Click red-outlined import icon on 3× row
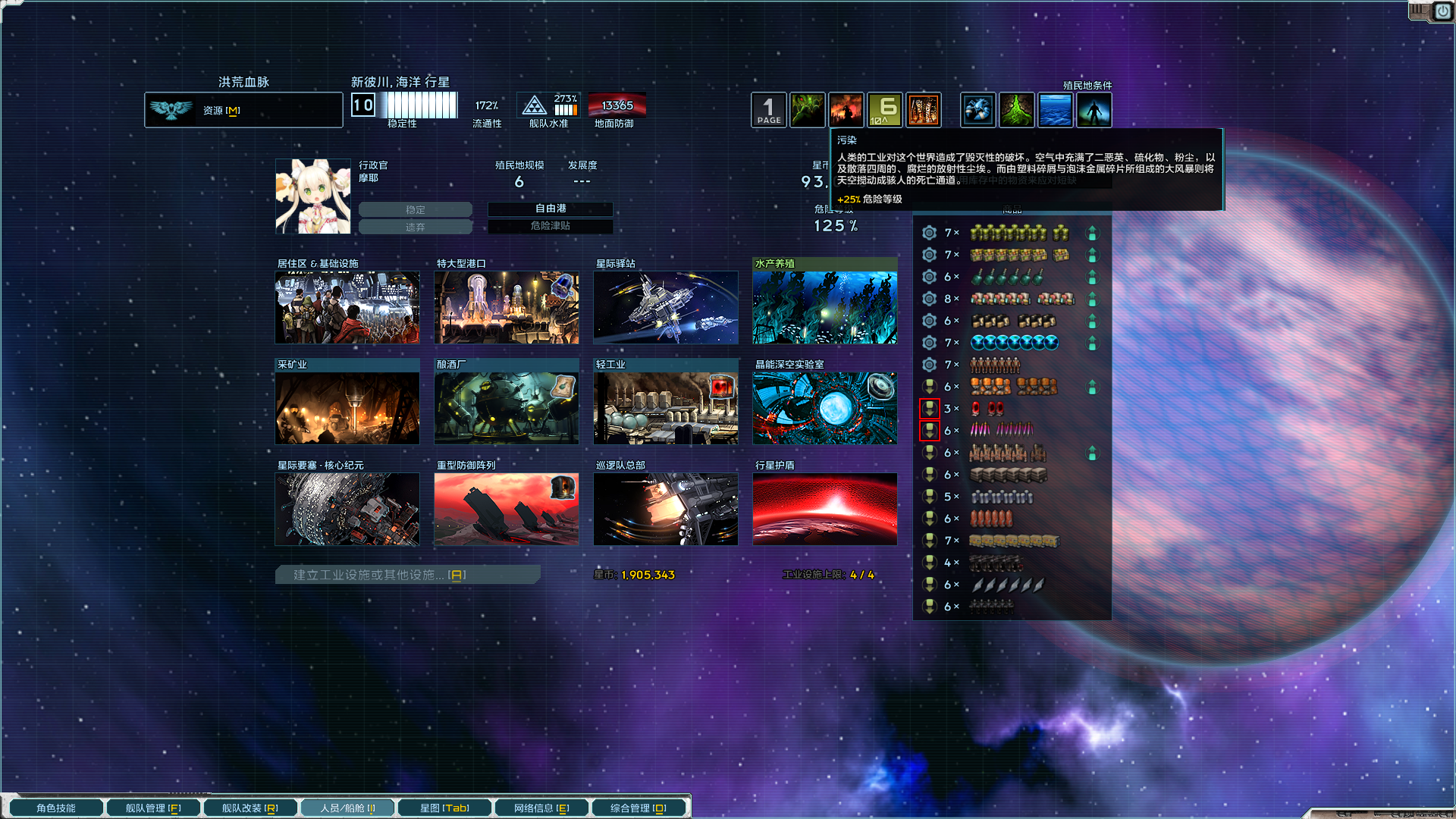1456x819 pixels. pyautogui.click(x=929, y=409)
